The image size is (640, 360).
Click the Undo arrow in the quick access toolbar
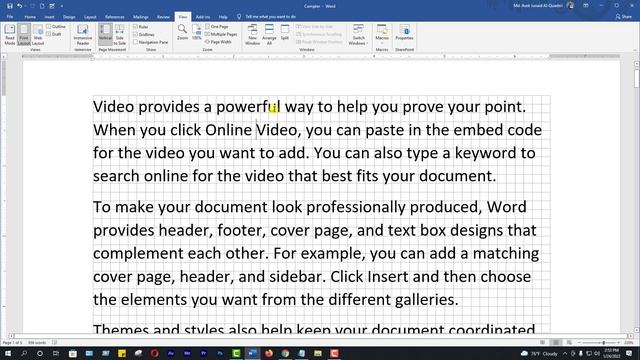pos(19,6)
